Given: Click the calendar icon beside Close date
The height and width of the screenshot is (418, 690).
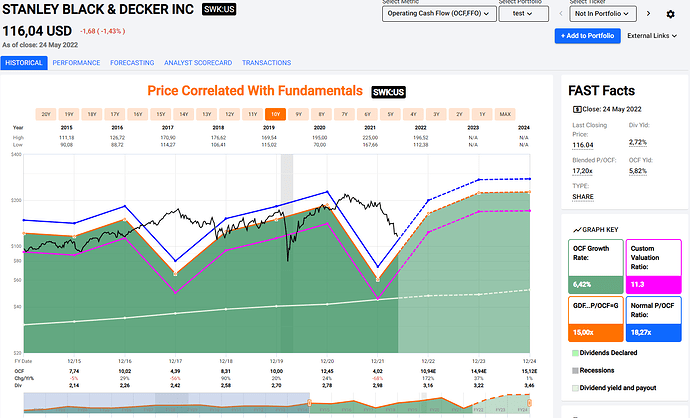Looking at the screenshot, I should (x=577, y=108).
